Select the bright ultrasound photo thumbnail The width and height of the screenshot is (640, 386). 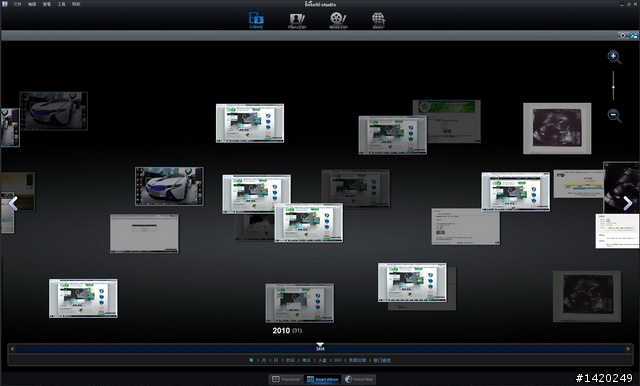point(557,129)
